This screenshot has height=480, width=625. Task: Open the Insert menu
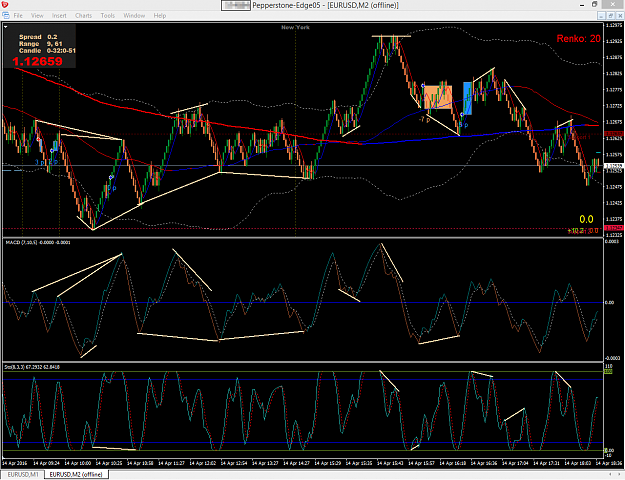59,16
